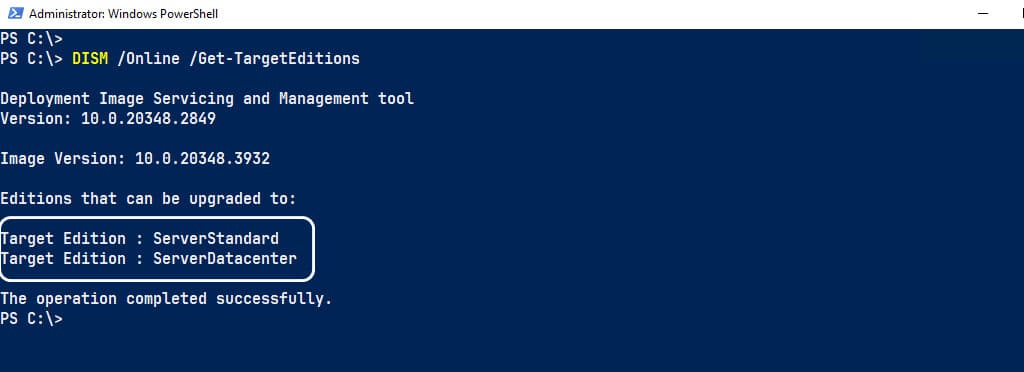This screenshot has height=372, width=1024.
Task: Select the /Online parameter text
Action: click(148, 59)
